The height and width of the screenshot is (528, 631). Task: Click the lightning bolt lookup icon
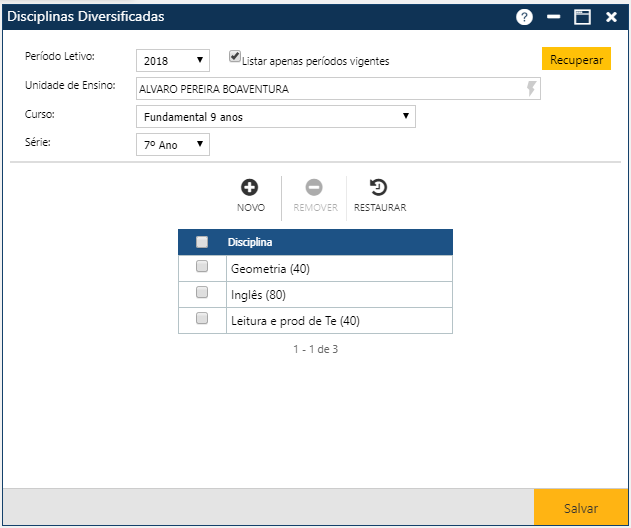[x=531, y=89]
